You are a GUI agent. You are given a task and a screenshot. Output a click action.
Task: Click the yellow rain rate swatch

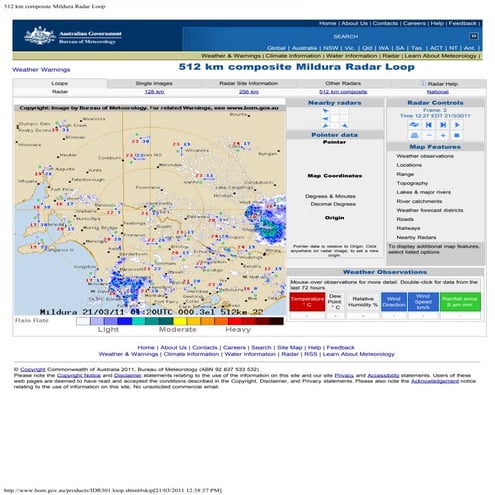(180, 321)
